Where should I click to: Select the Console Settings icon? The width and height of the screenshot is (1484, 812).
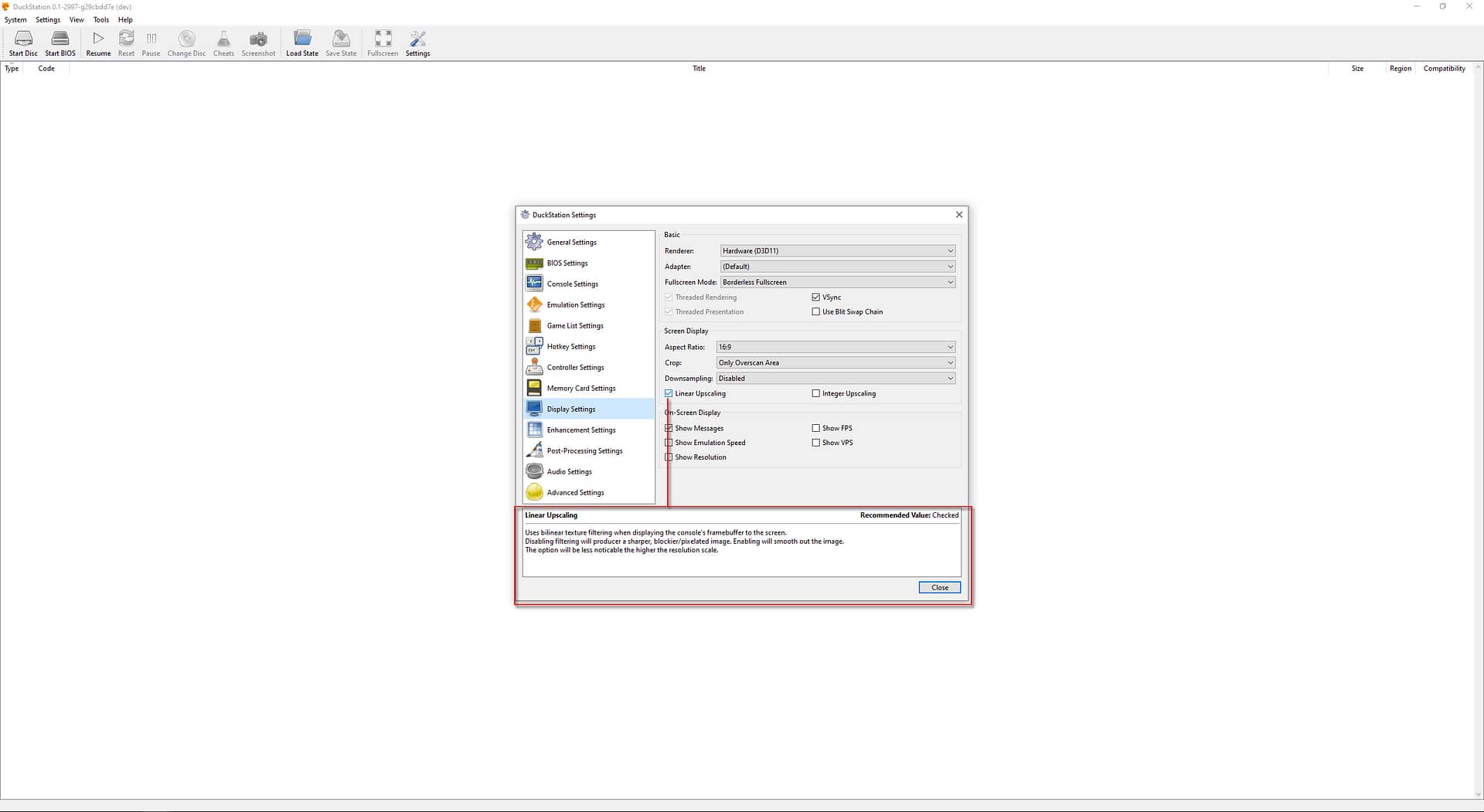(x=534, y=284)
